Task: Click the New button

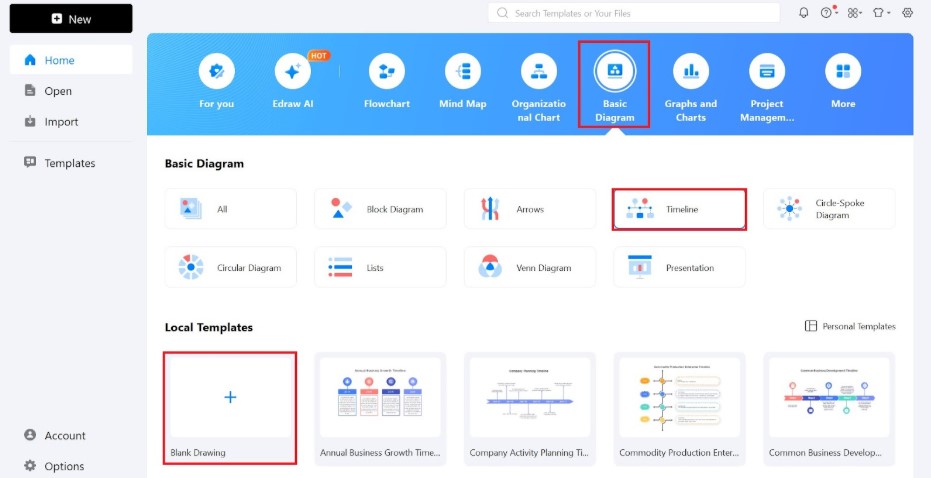Action: pos(71,19)
